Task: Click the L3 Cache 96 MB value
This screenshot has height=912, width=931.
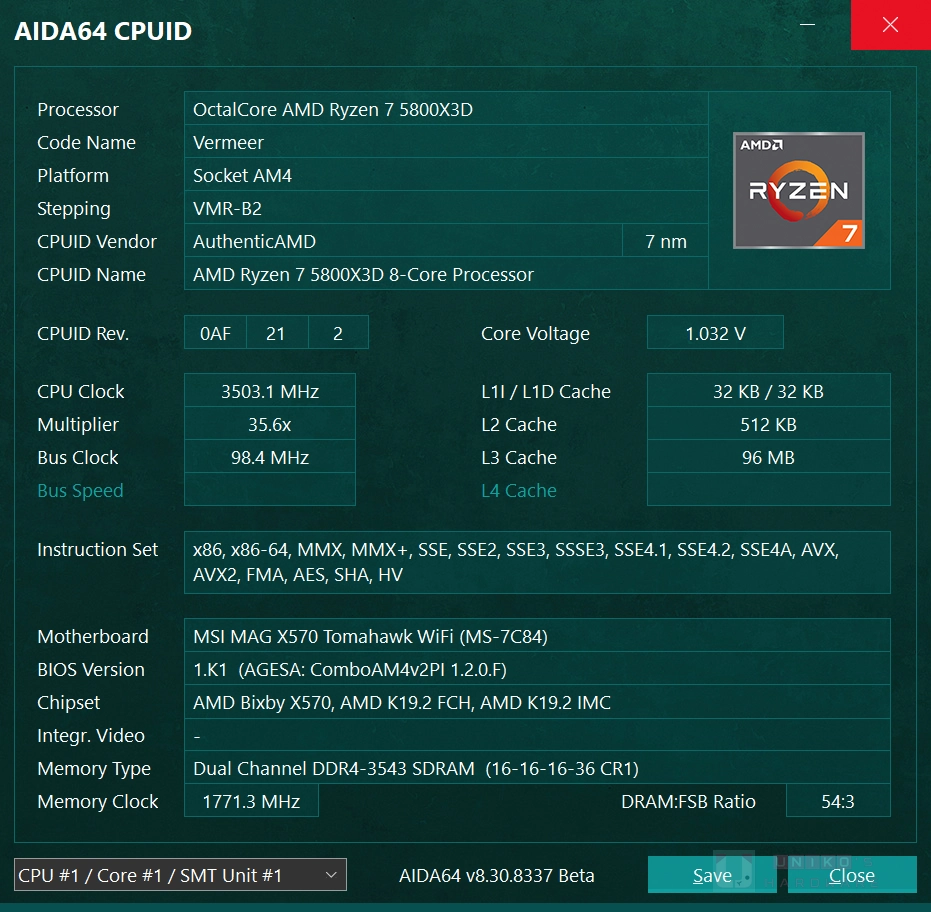Action: 768,457
